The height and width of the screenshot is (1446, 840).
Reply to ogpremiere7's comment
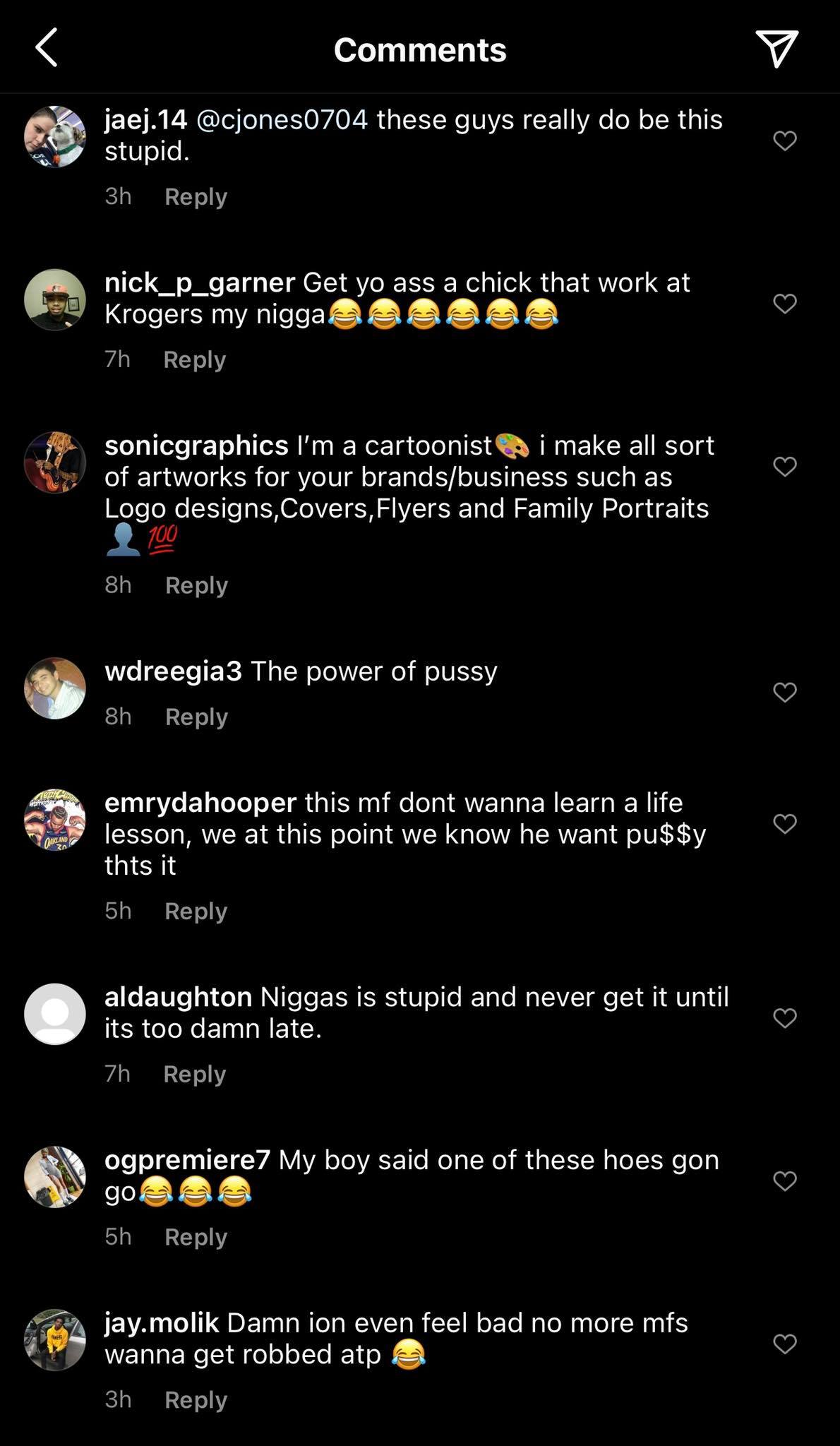point(196,1237)
